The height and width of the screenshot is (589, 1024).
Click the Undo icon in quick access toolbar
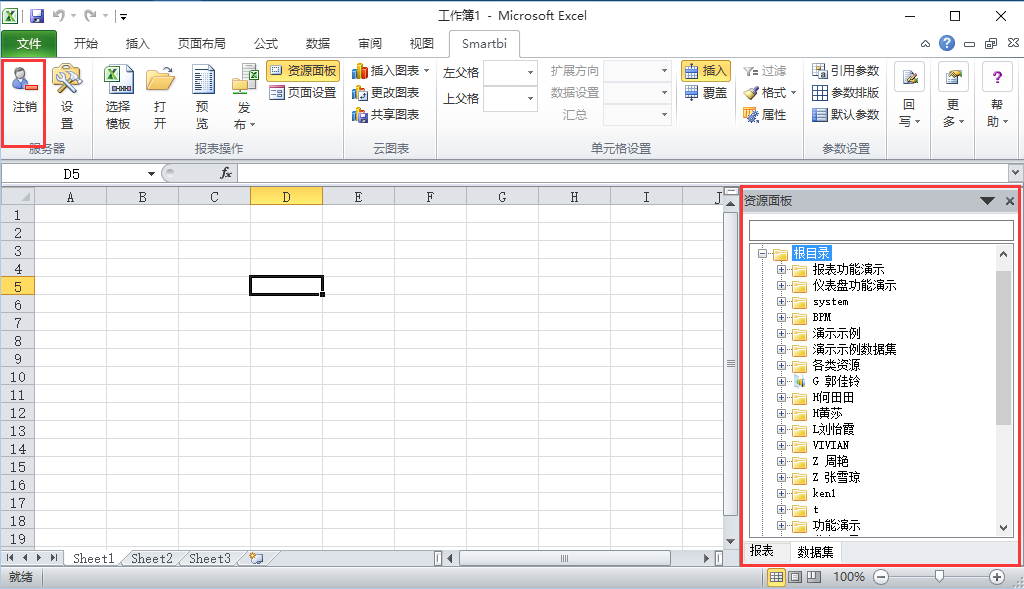(x=59, y=16)
